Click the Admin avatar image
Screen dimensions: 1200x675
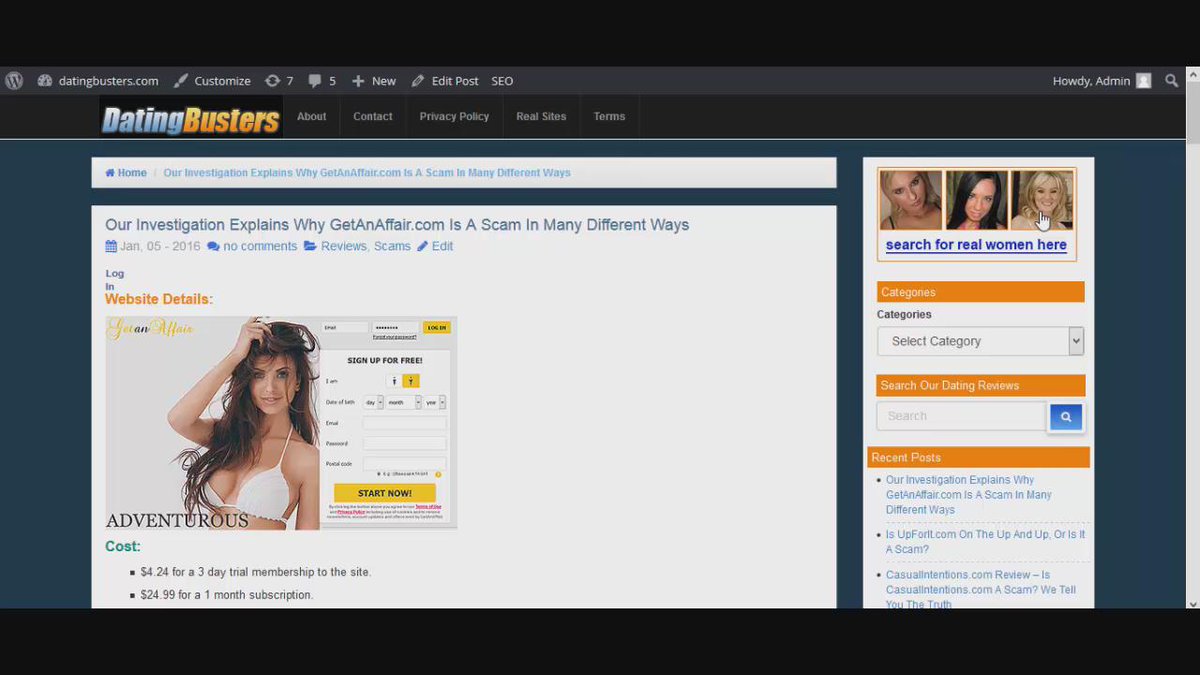1144,81
